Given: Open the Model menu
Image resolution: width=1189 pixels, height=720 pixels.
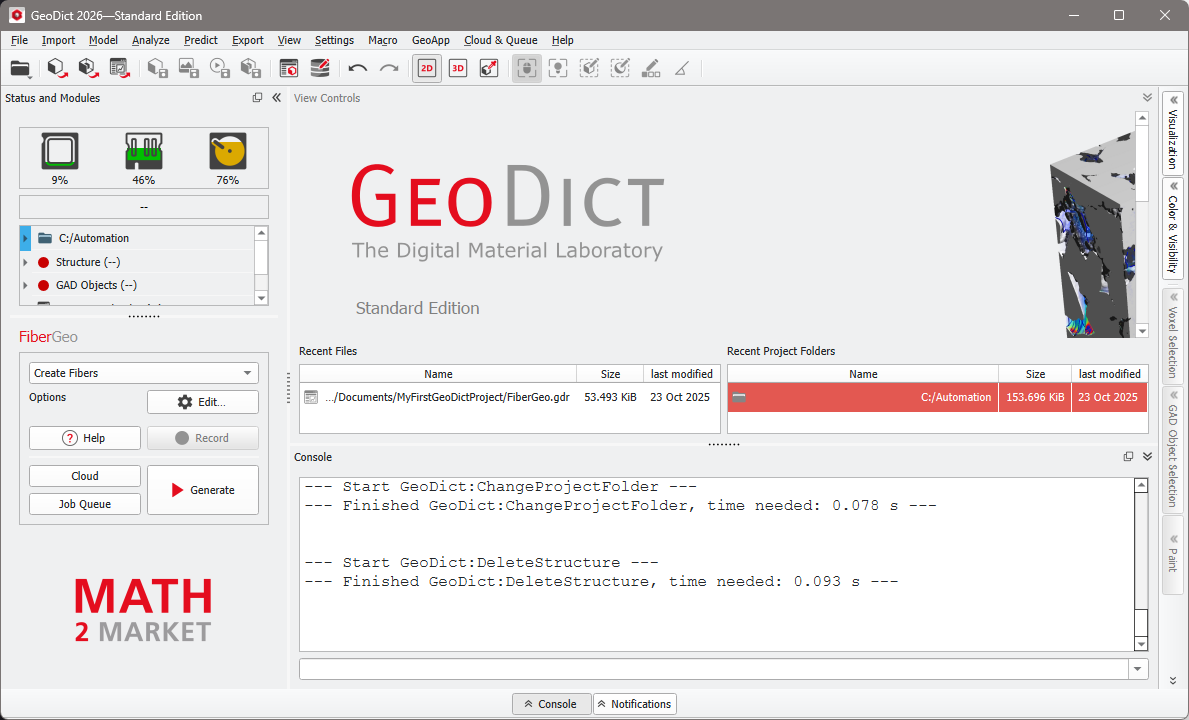Looking at the screenshot, I should click(103, 40).
